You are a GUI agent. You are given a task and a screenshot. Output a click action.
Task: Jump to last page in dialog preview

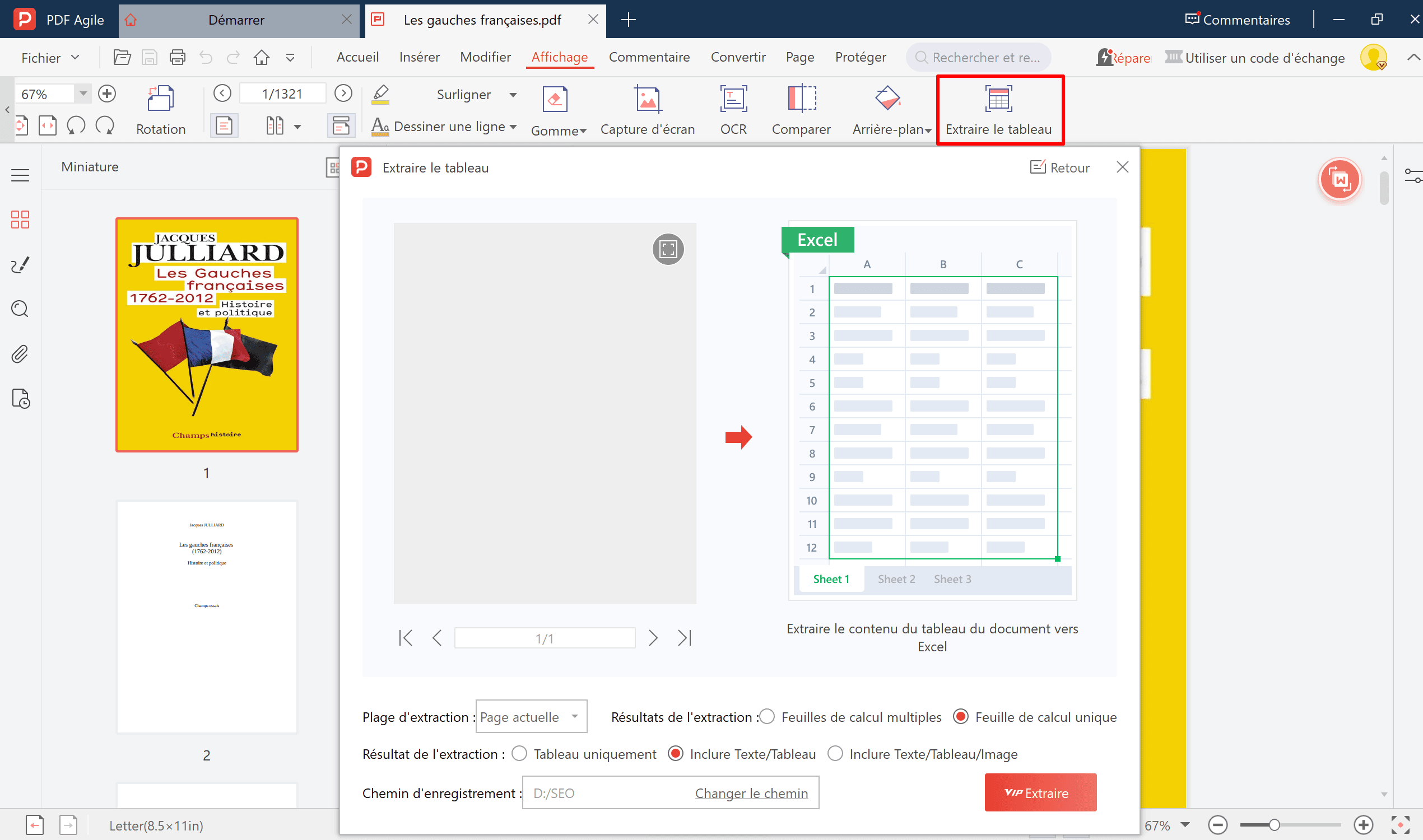685,638
